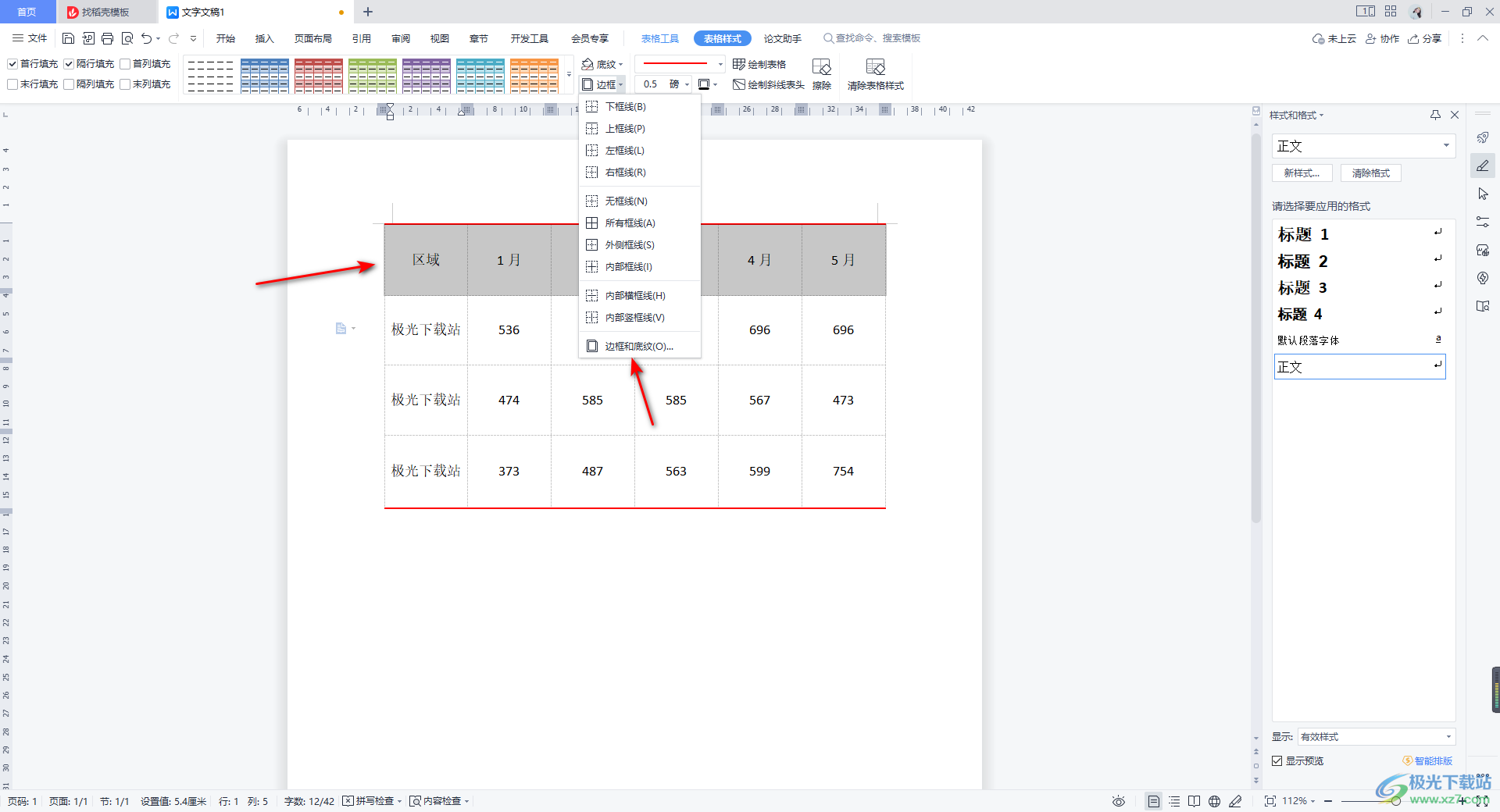Screen dimensions: 1500x812
Task: Select the Draw table (绘制表格) tool
Action: (759, 64)
